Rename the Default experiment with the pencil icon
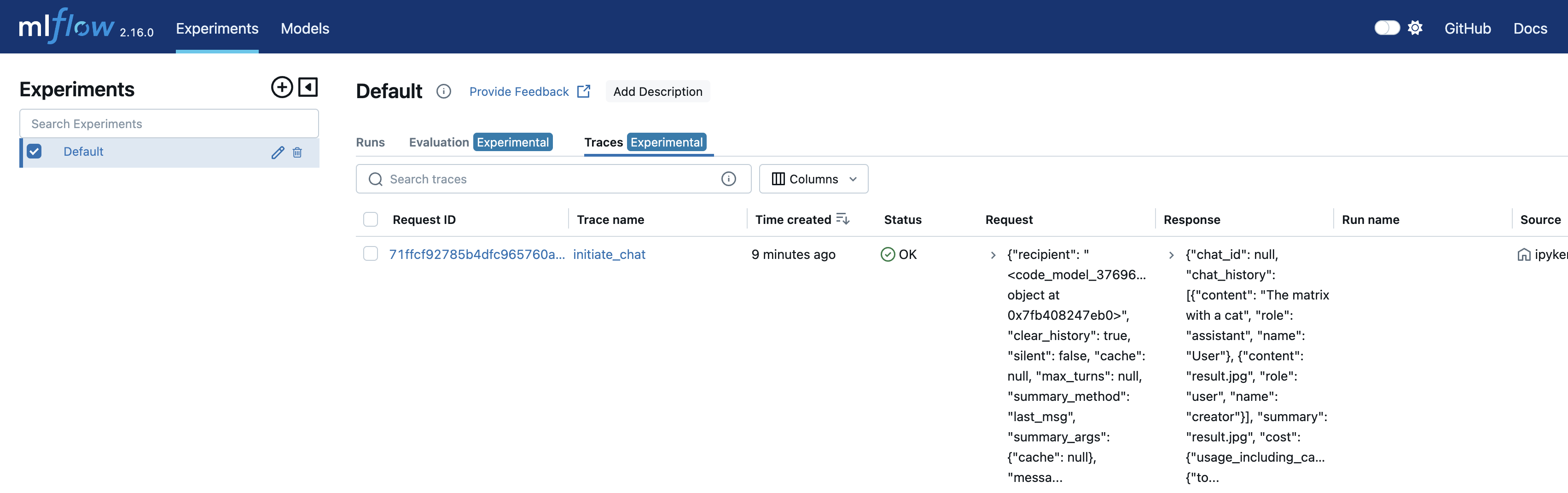The width and height of the screenshot is (1568, 493). [278, 153]
